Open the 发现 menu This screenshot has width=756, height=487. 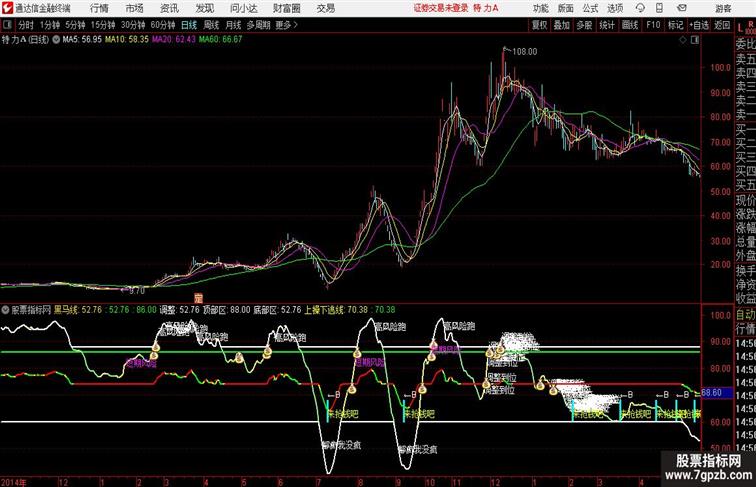[204, 8]
